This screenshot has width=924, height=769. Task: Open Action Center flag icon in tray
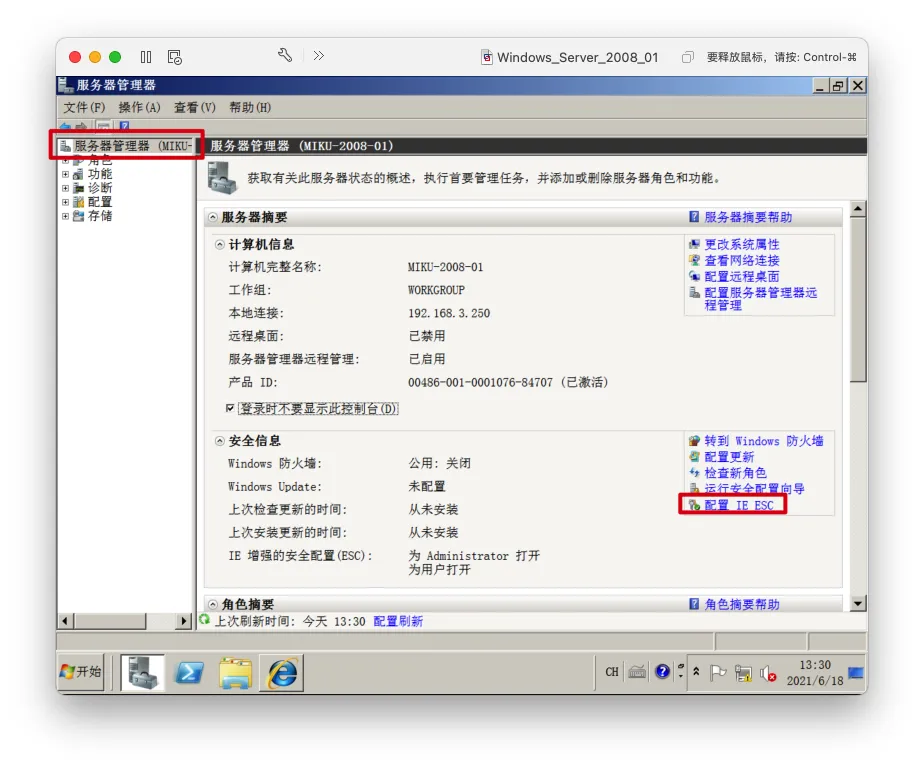click(x=718, y=672)
